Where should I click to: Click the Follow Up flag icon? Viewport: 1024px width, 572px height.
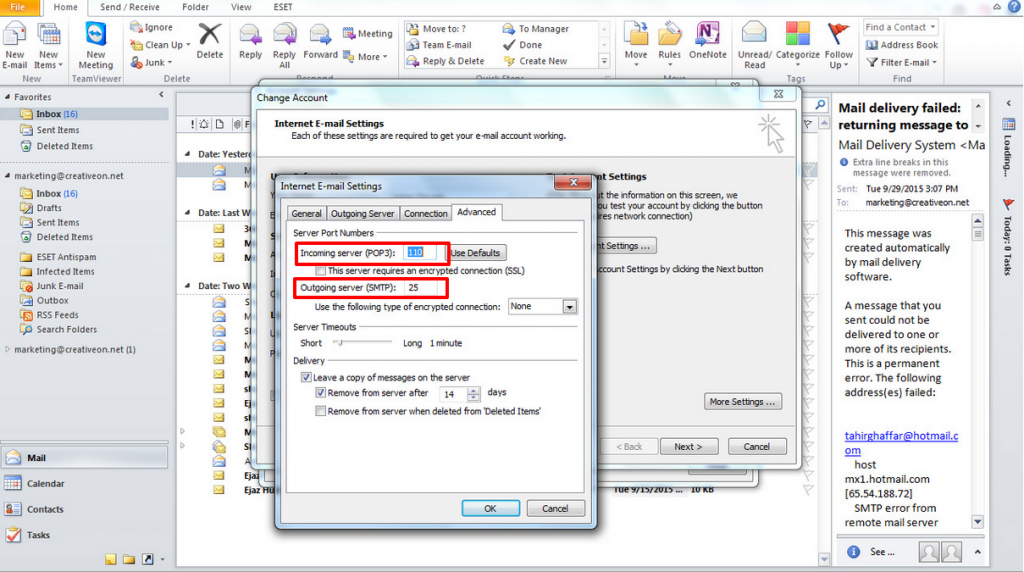839,46
